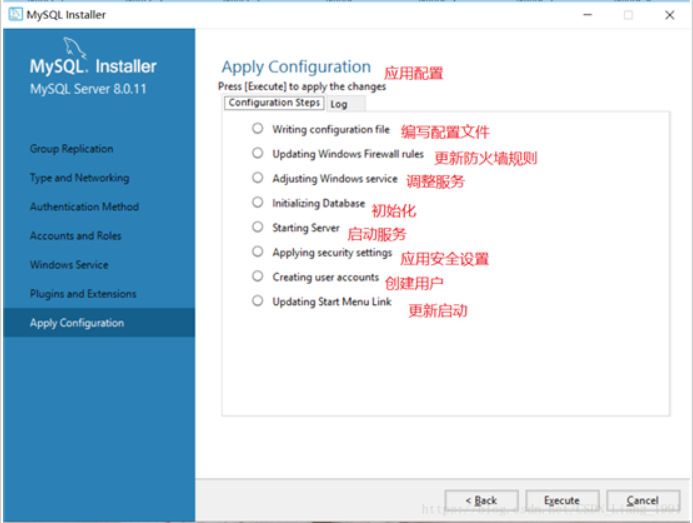The image size is (693, 523).
Task: Click the MySQL dolphin logo in sidebar
Action: pos(74,48)
